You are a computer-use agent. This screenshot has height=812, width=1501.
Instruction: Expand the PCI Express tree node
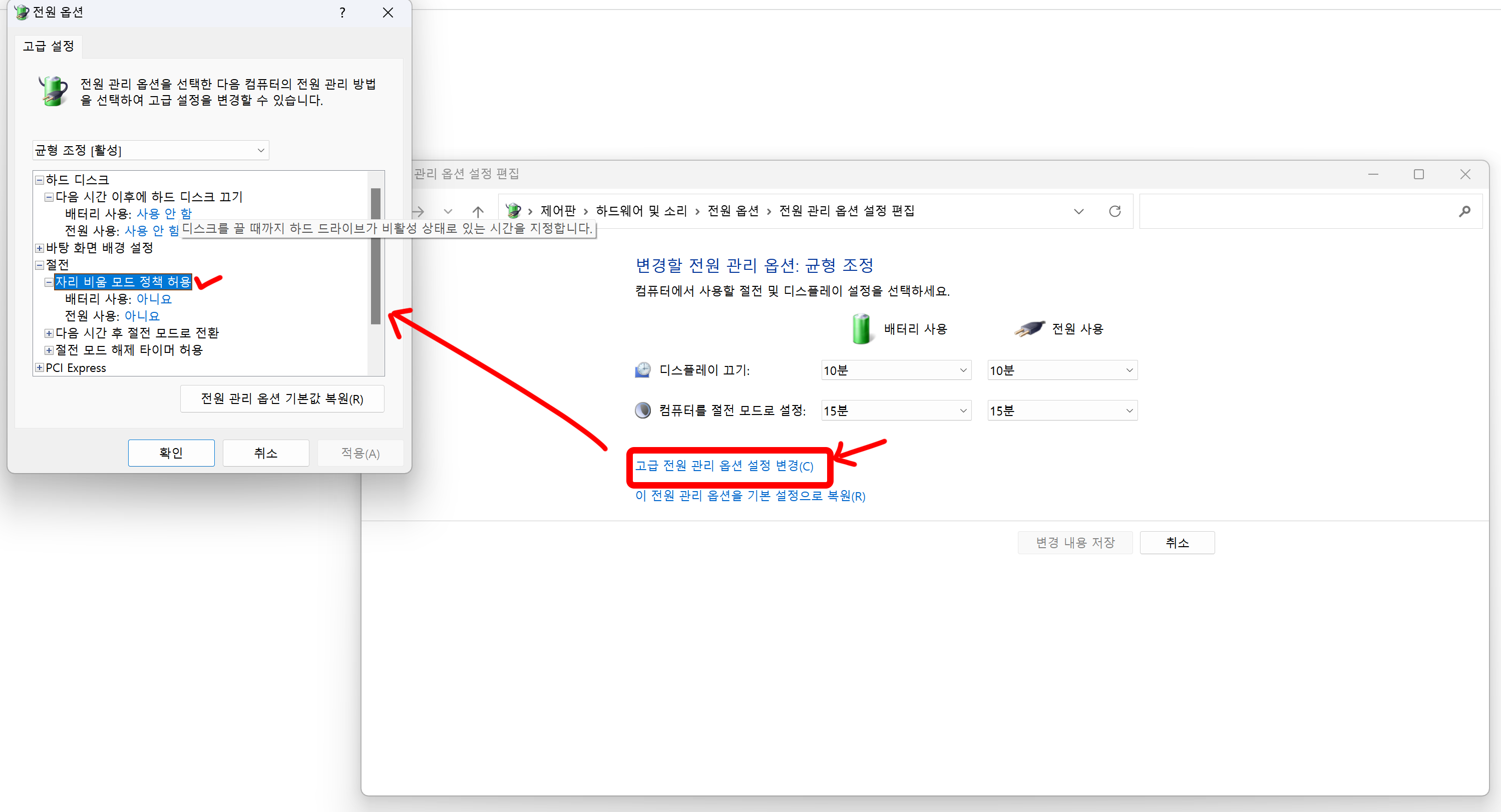click(x=40, y=367)
